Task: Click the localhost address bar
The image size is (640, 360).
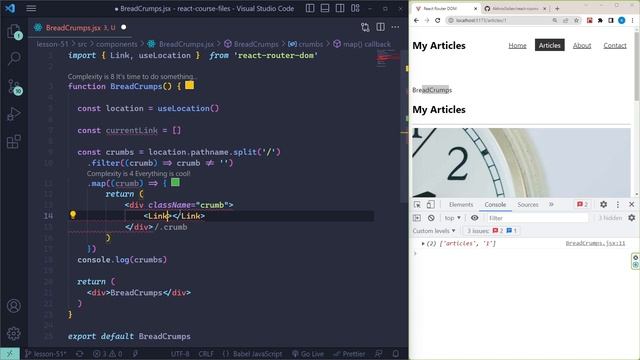Action: 500,20
